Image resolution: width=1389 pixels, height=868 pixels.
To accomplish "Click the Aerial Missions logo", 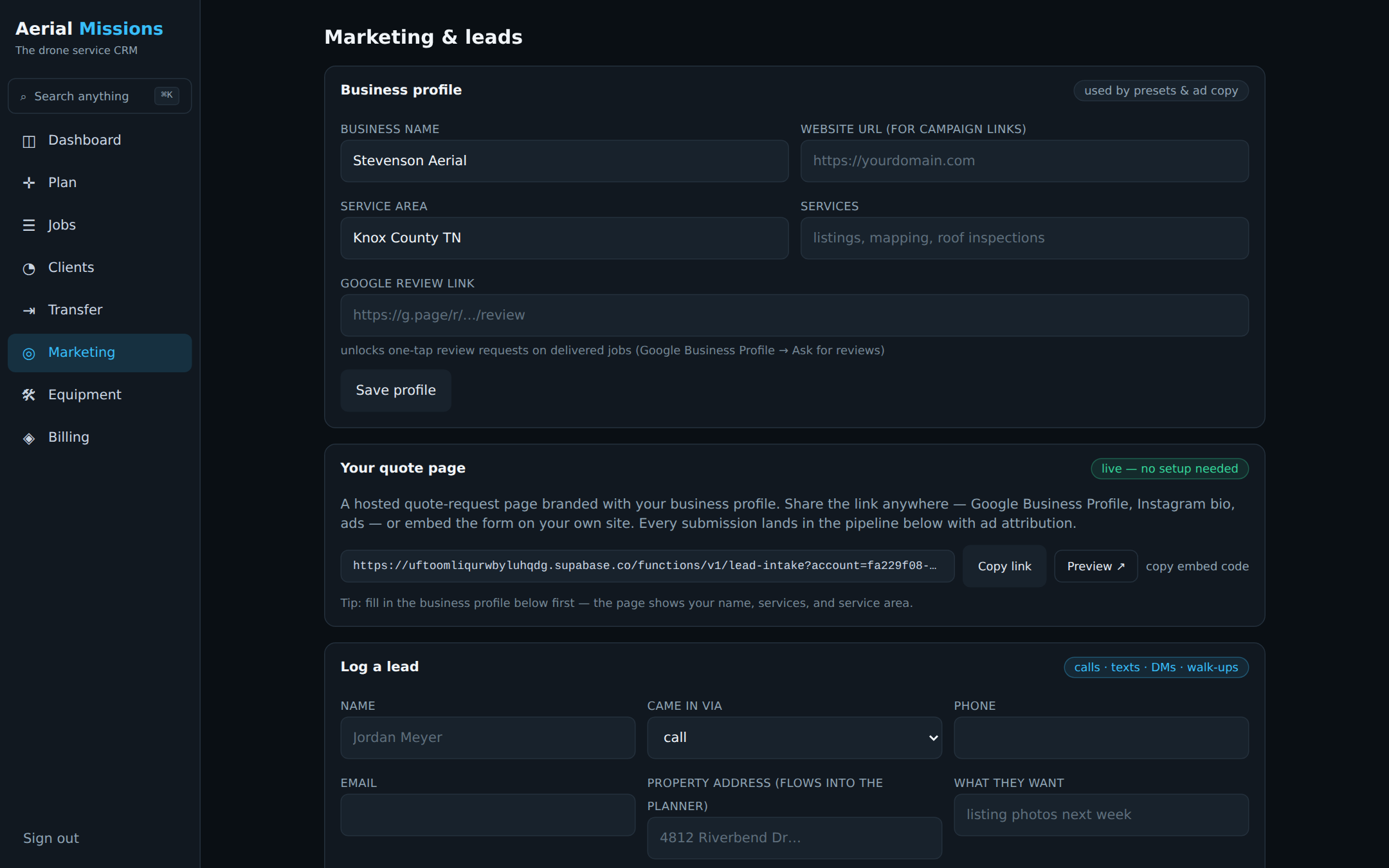I will pyautogui.click(x=89, y=29).
